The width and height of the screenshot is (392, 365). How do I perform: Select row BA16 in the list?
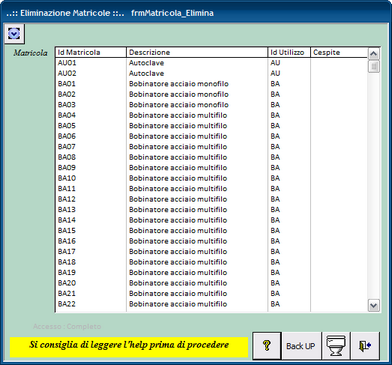coord(211,241)
